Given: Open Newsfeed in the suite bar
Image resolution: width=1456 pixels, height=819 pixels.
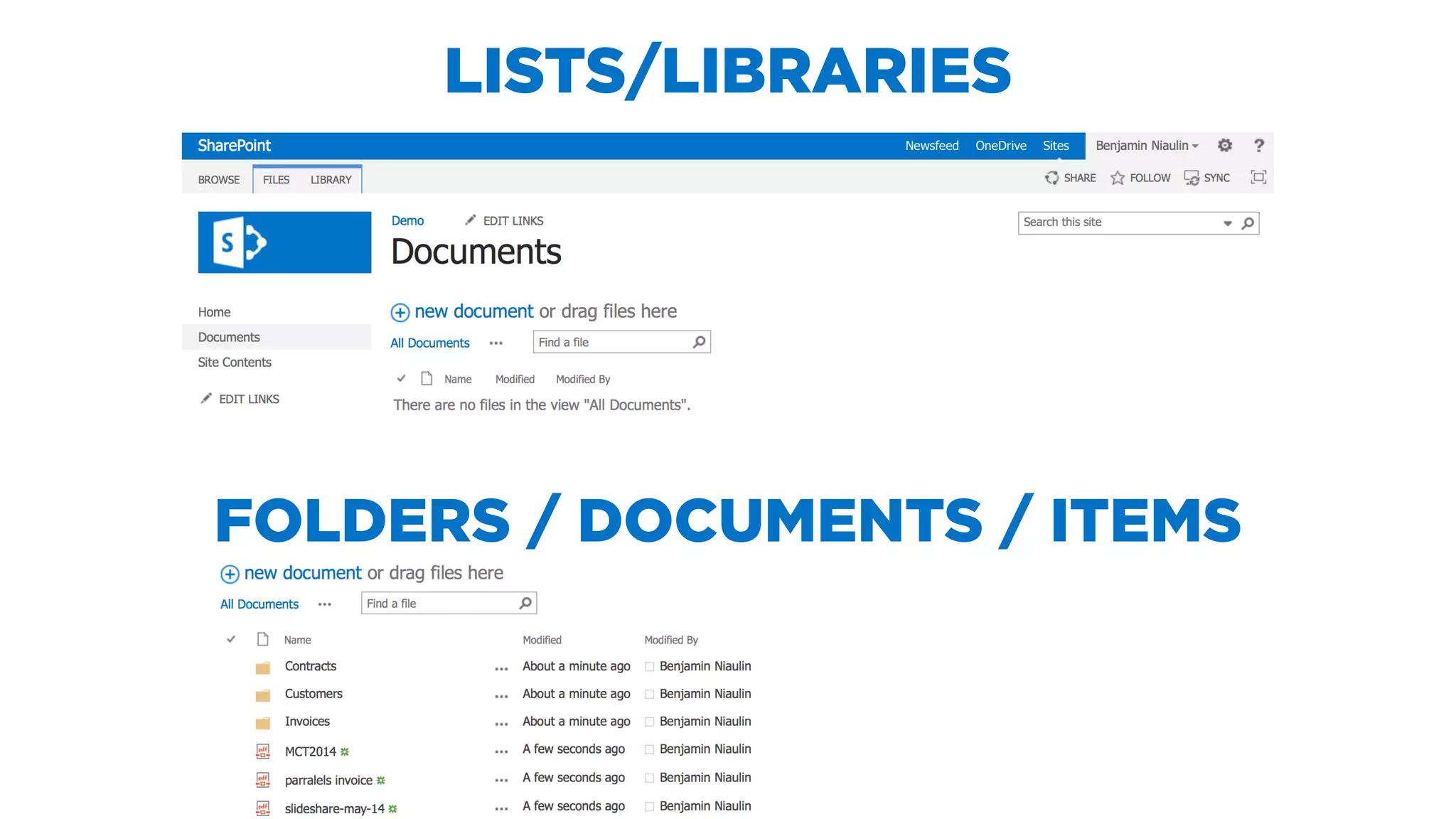Looking at the screenshot, I should point(931,145).
